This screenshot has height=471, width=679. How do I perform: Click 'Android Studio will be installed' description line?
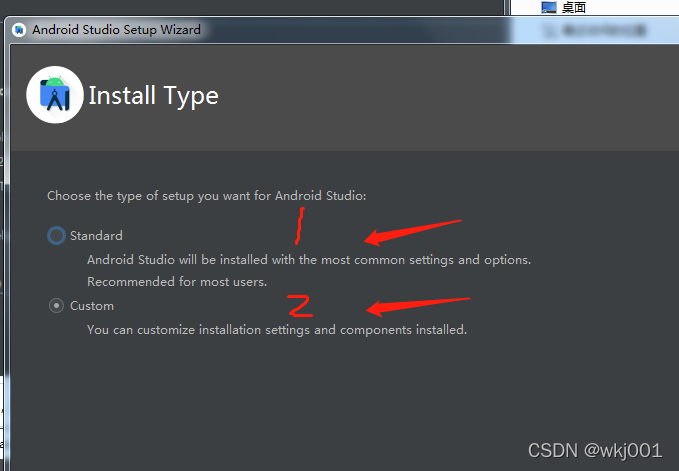click(309, 260)
